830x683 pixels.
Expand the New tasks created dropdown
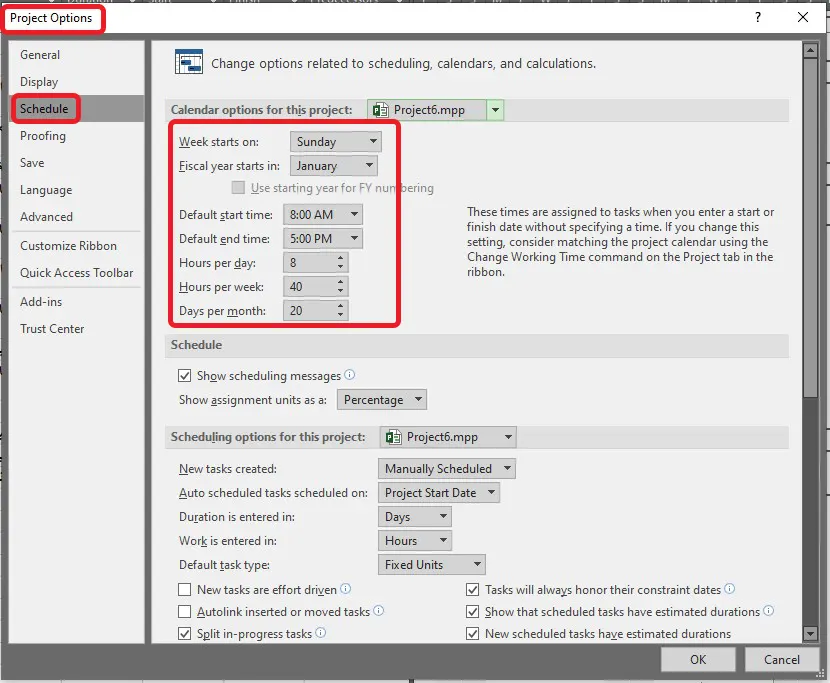pos(447,468)
